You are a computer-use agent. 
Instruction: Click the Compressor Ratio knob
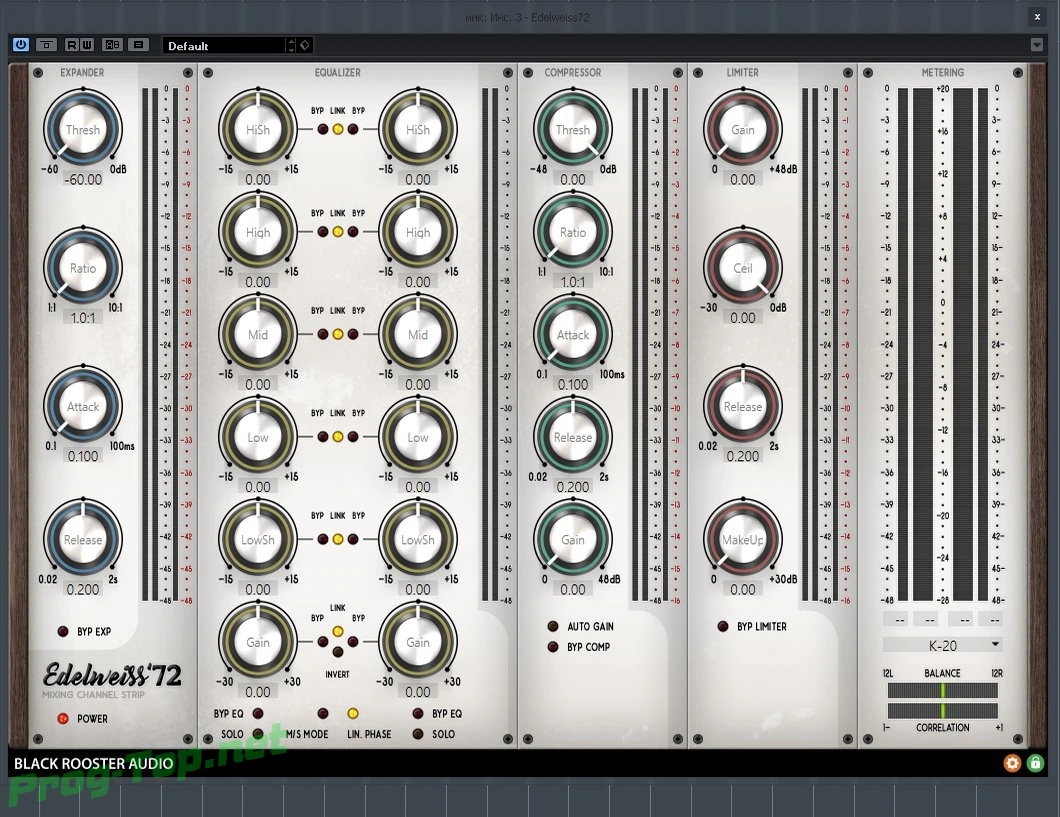573,232
